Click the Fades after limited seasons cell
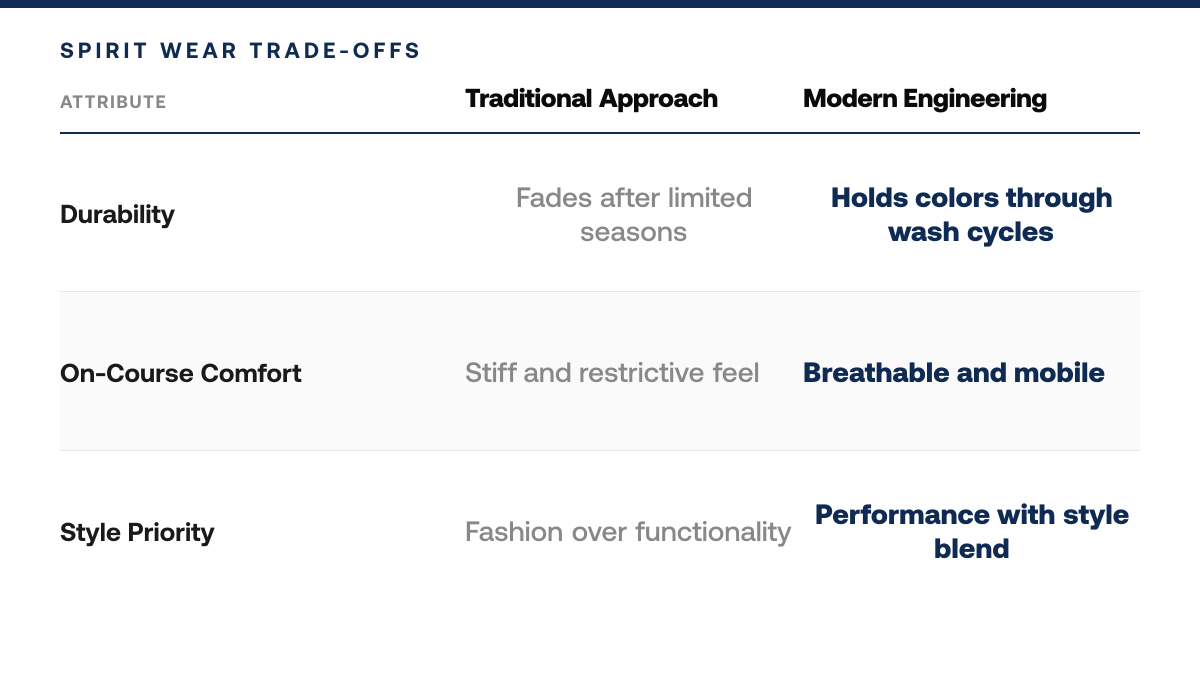Viewport: 1200px width, 675px height. tap(634, 215)
